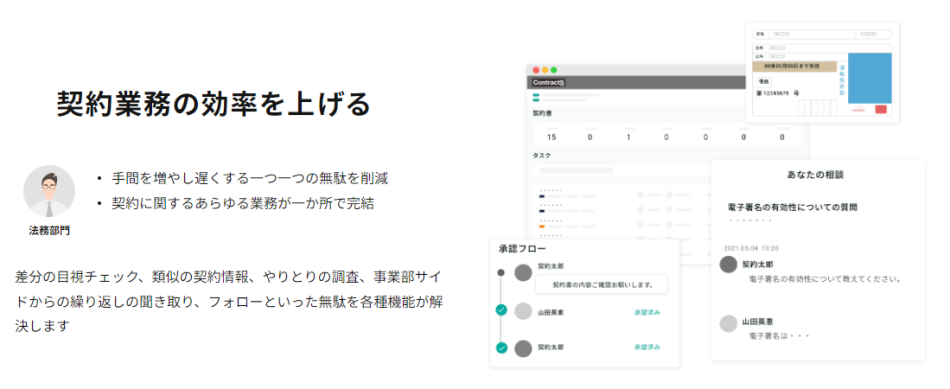
Task: Click the timestamp 2021.03.04 13:20
Action: [751, 248]
